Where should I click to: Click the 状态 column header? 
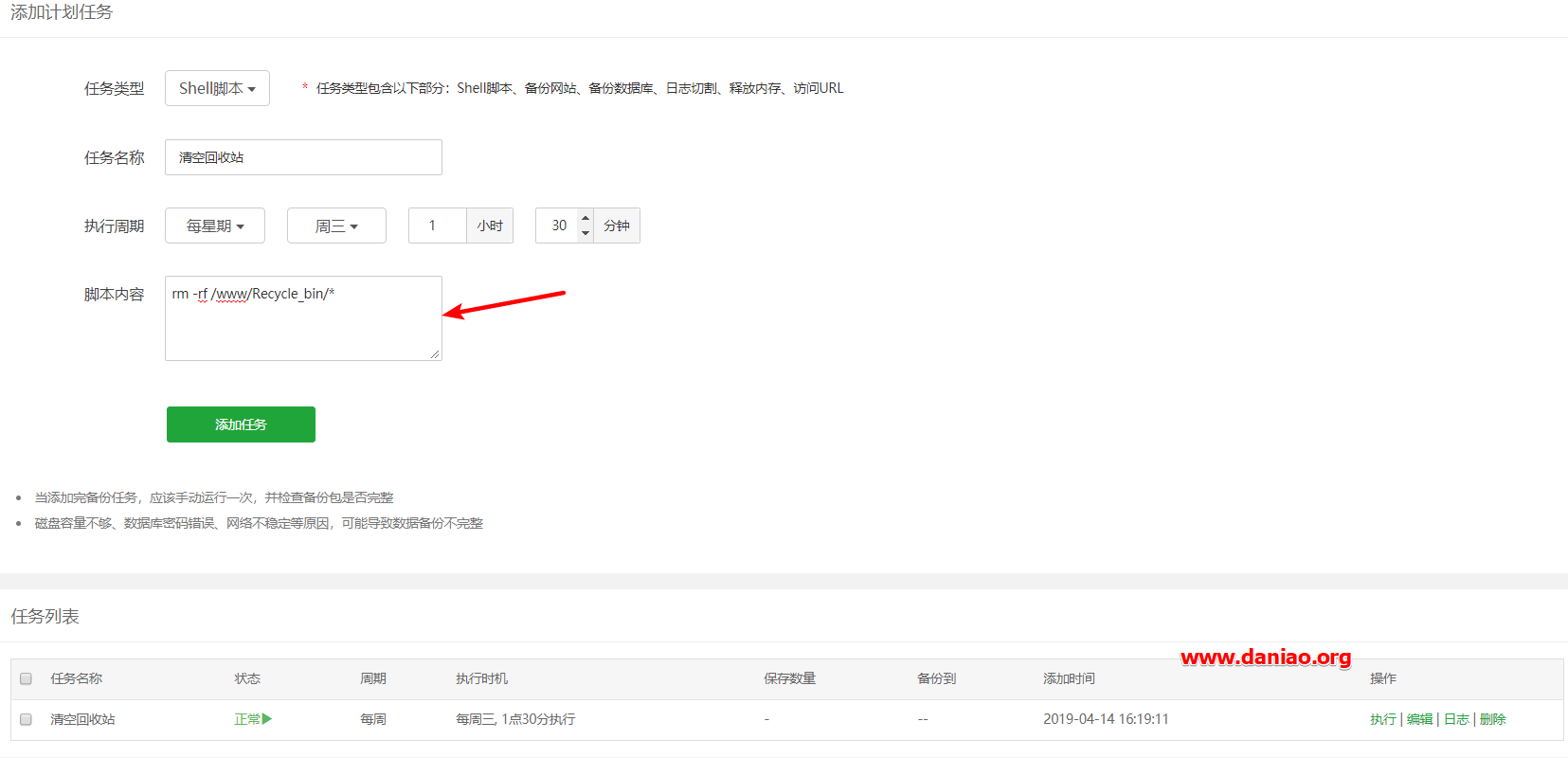click(x=247, y=678)
